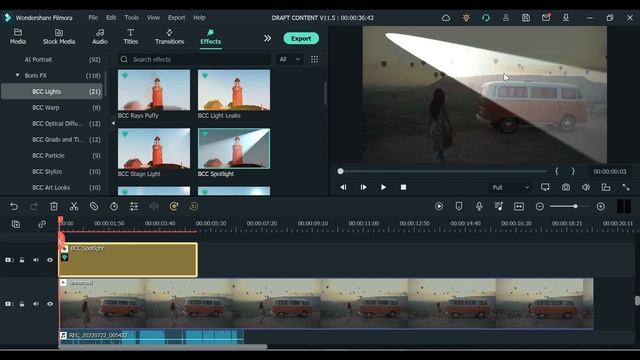Click the audio waveform stretch icon
640x360 pixels.
[x=154, y=207]
